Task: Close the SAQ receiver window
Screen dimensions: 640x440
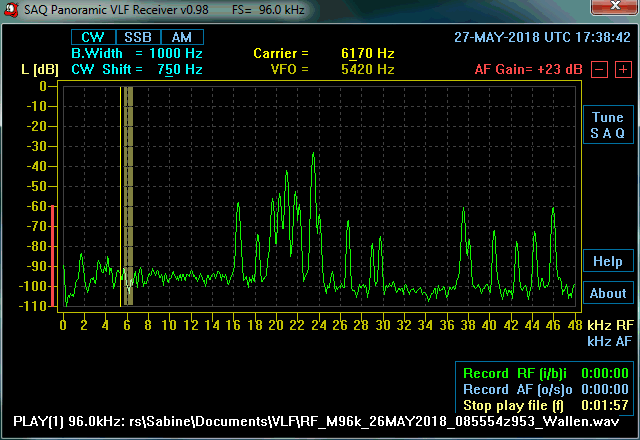Action: pos(615,6)
